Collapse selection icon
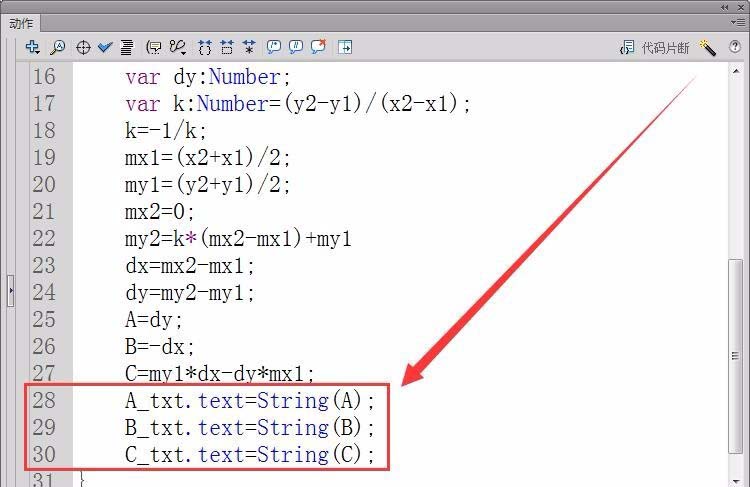Image resolution: width=750 pixels, height=487 pixels. (227, 47)
